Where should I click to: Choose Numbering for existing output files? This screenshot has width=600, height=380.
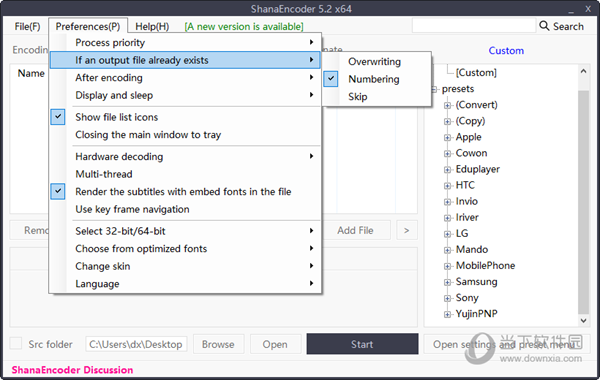pos(377,79)
